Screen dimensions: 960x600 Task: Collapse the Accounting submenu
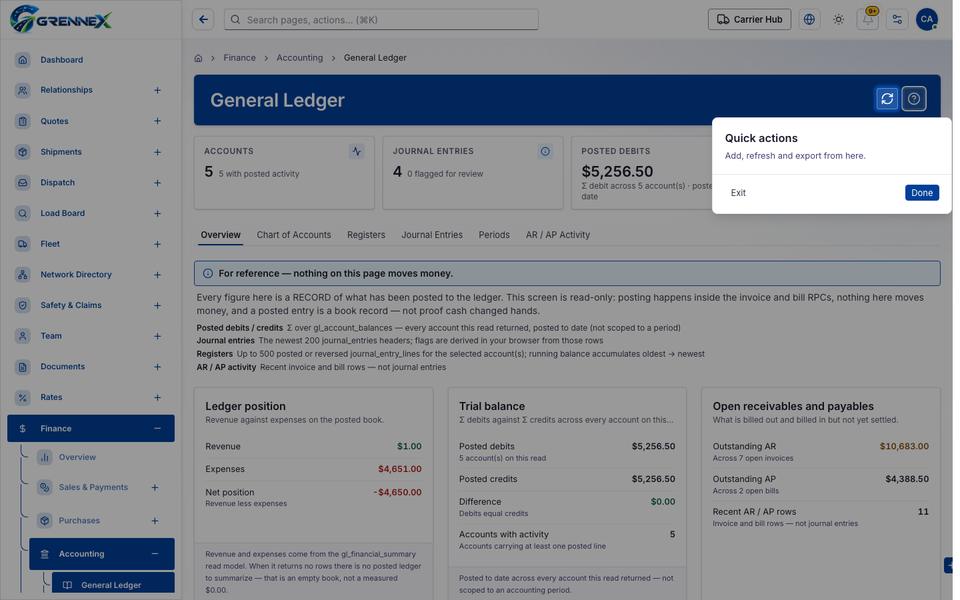point(155,553)
